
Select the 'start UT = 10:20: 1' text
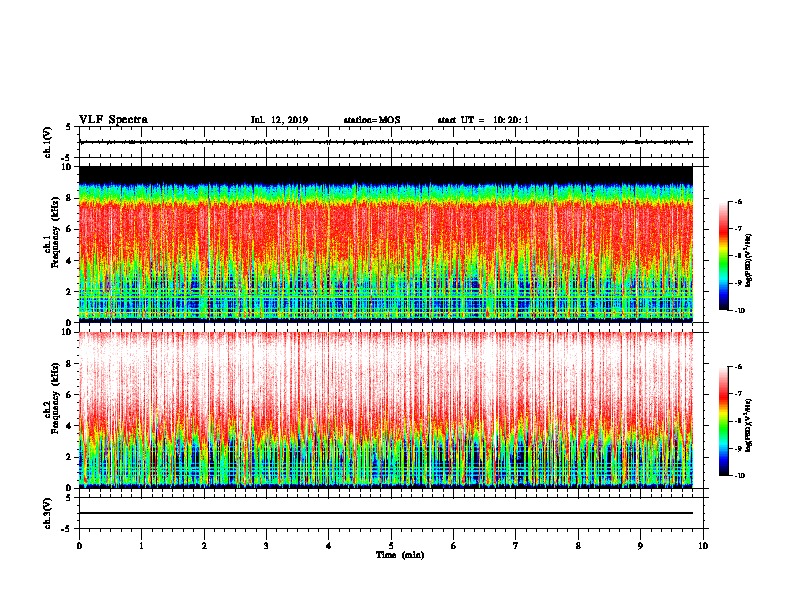tap(483, 120)
